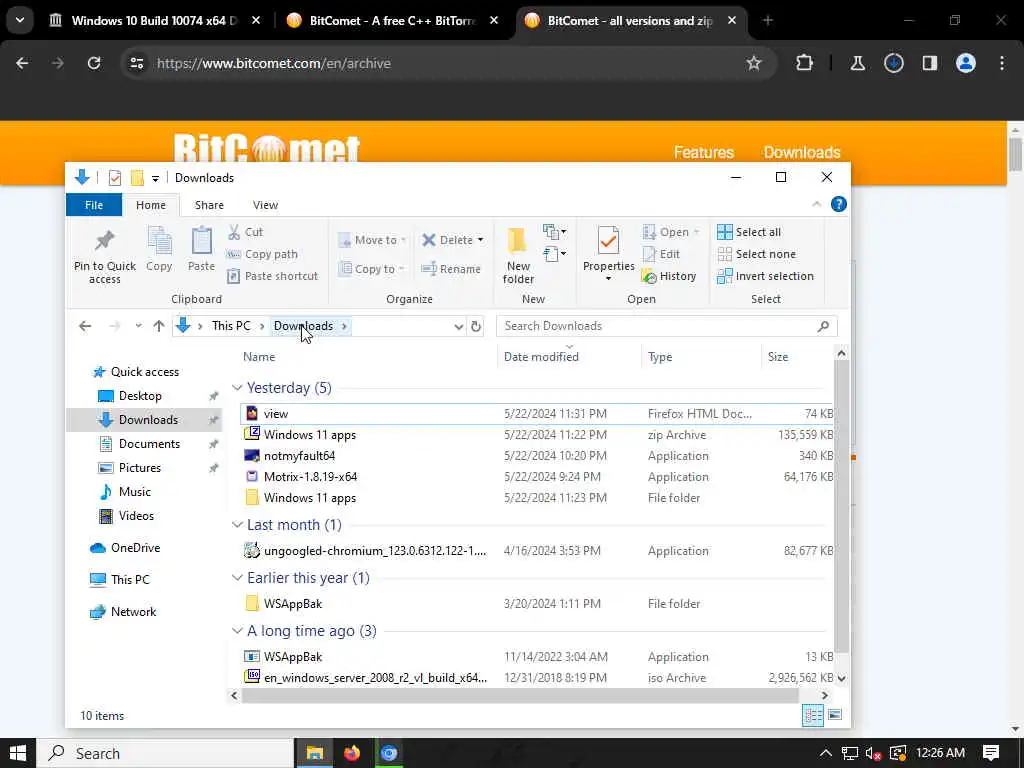This screenshot has height=768, width=1024.
Task: Click Windows taskbar Search box
Action: (165, 753)
